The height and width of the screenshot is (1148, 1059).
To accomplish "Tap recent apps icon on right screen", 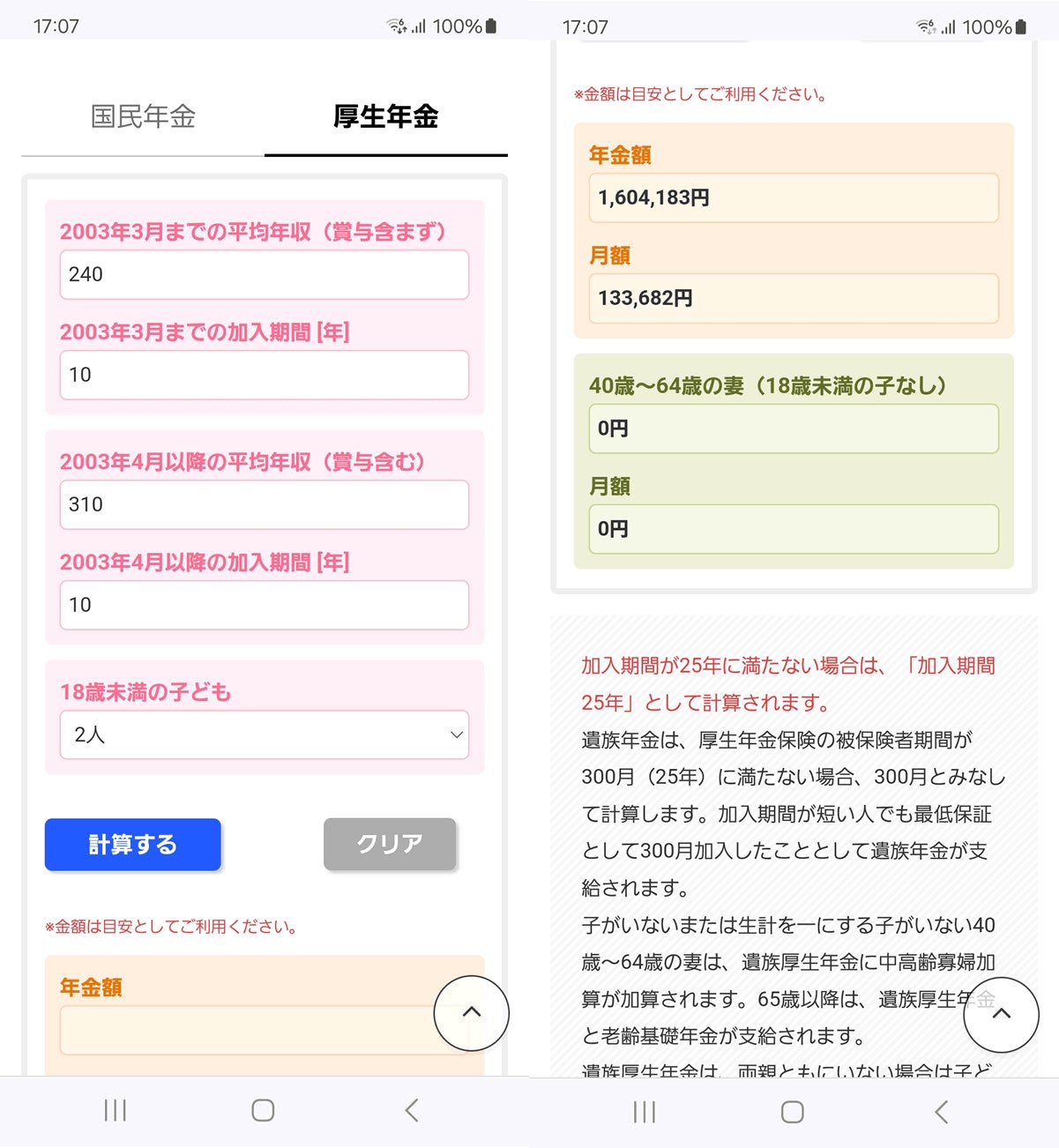I will [x=645, y=1112].
